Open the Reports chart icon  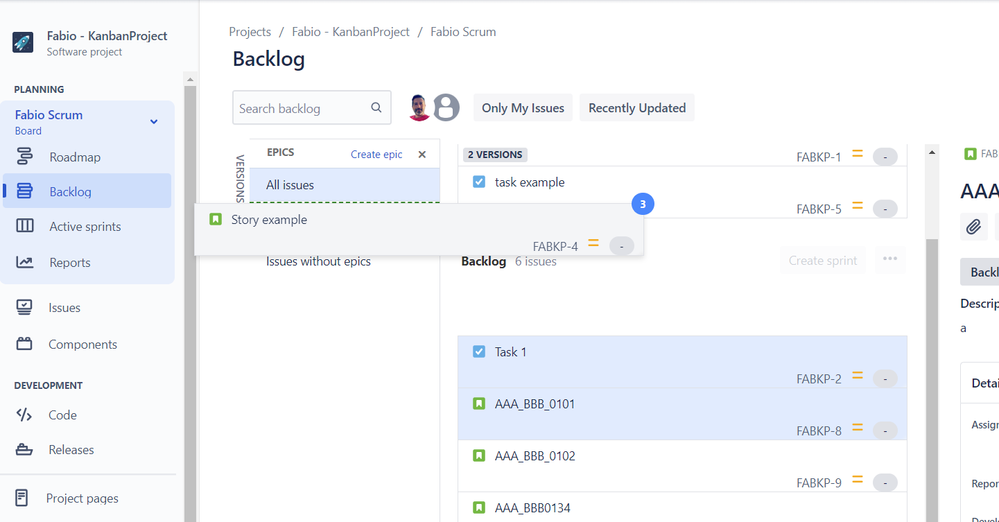[25, 262]
